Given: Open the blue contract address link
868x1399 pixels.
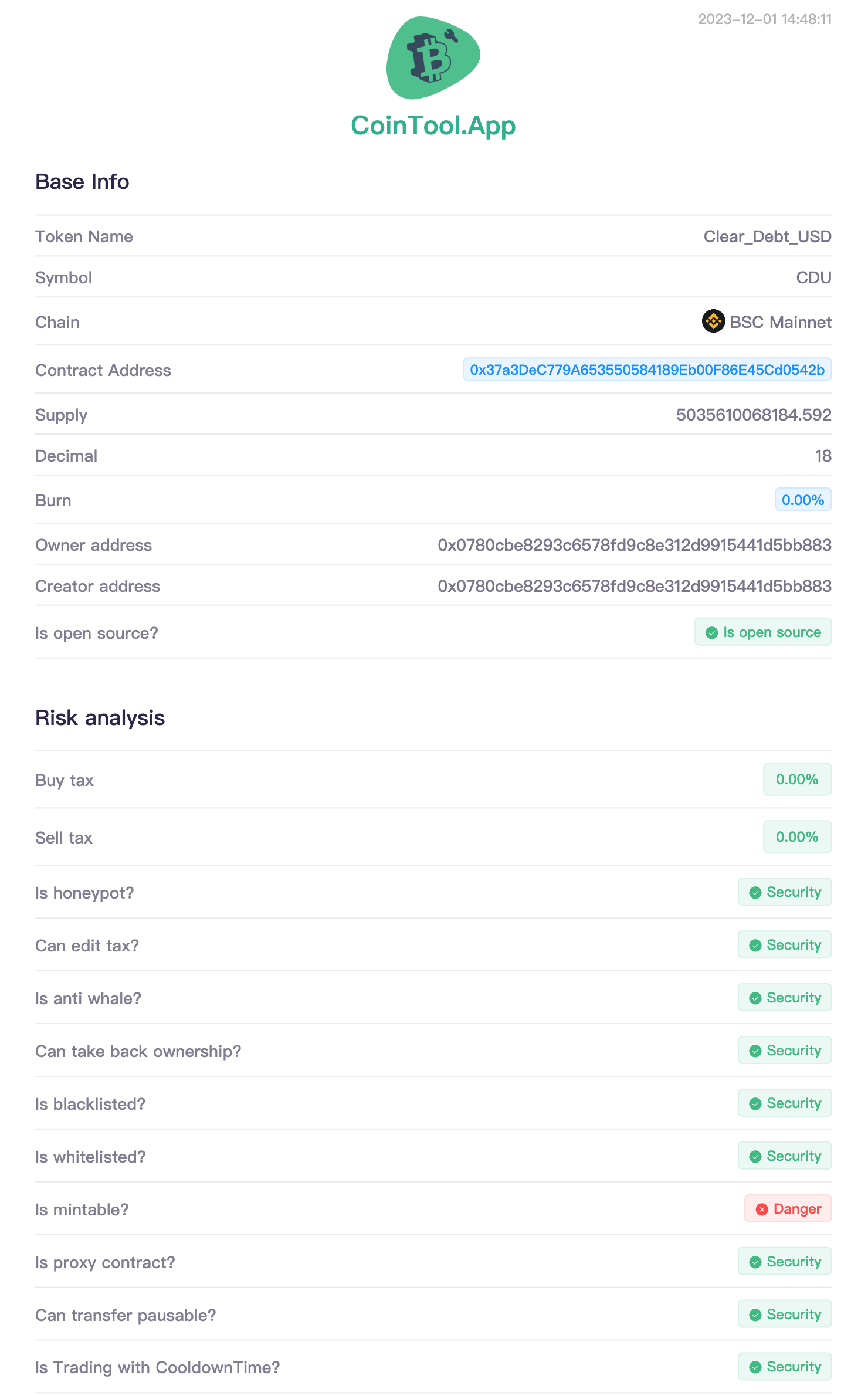Looking at the screenshot, I should [x=647, y=370].
